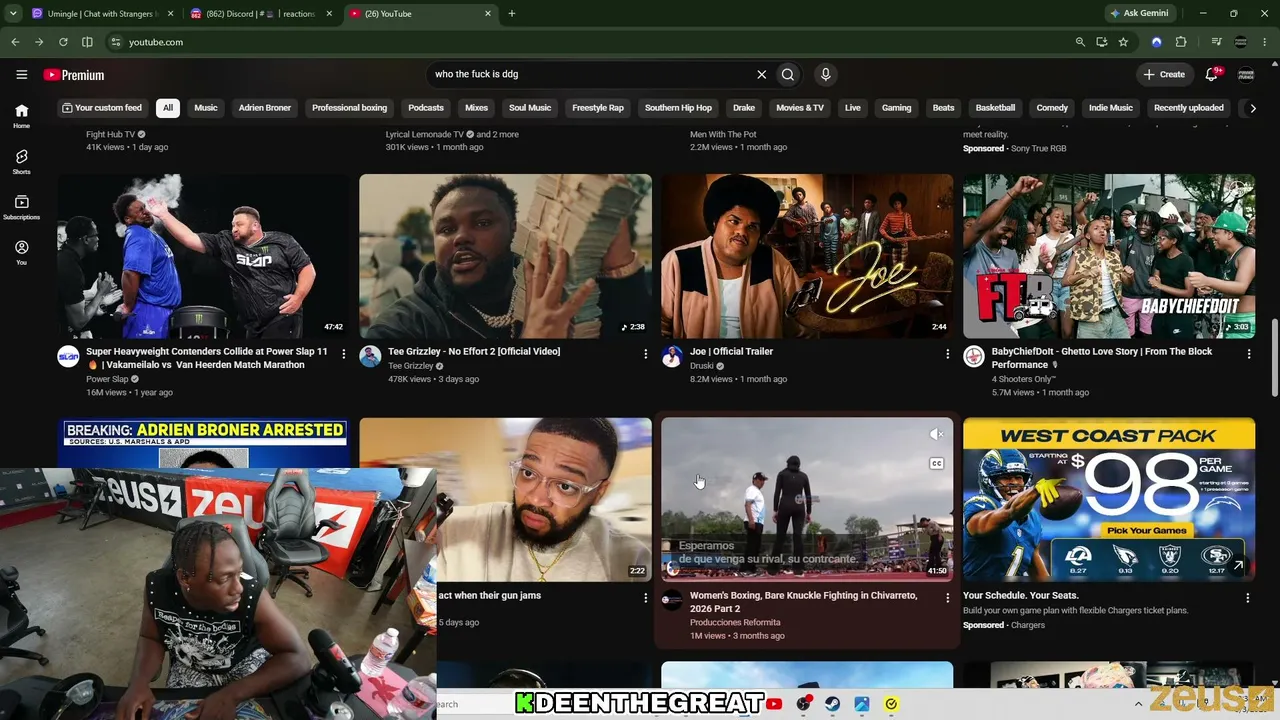The height and width of the screenshot is (720, 1280).
Task: Open the YouTube guide hamburger menu
Action: click(21, 75)
